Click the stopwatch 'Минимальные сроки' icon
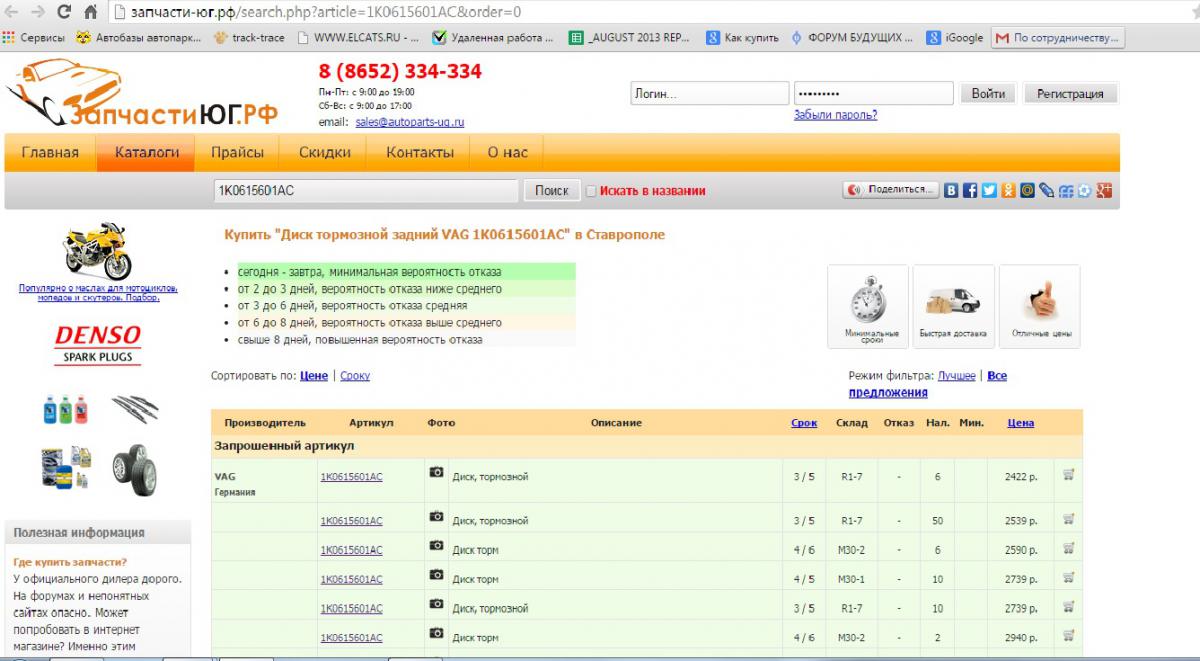 [868, 307]
